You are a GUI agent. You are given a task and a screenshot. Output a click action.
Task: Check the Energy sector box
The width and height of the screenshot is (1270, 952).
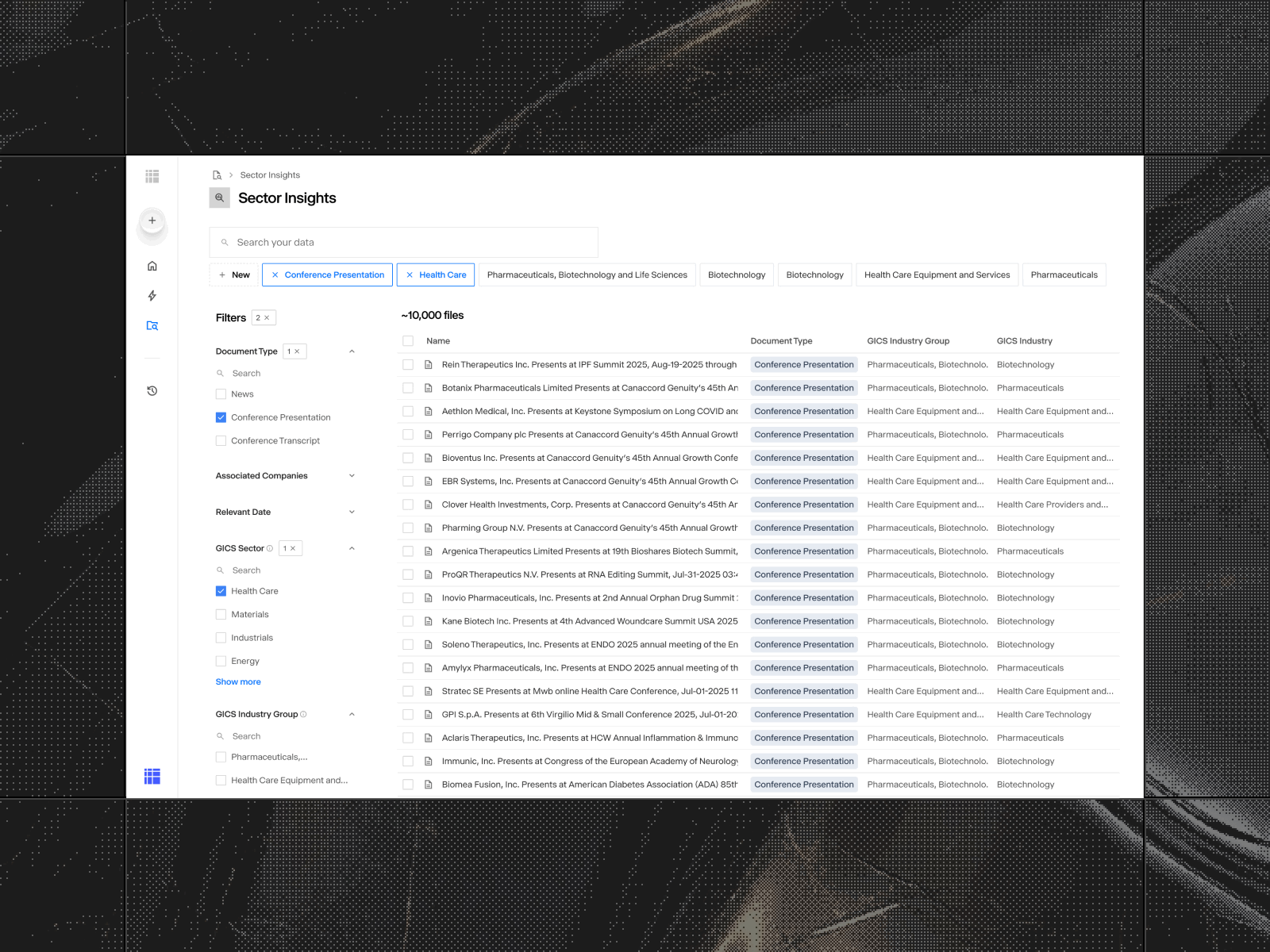click(221, 661)
